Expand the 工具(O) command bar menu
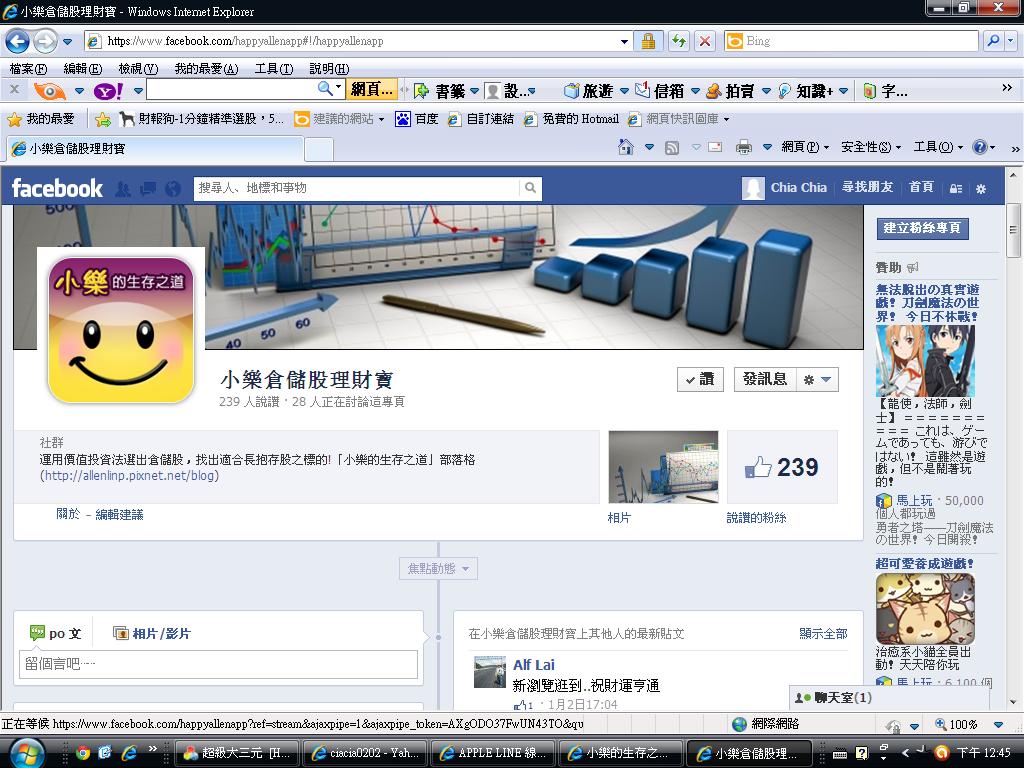The image size is (1024, 768). coord(938,147)
